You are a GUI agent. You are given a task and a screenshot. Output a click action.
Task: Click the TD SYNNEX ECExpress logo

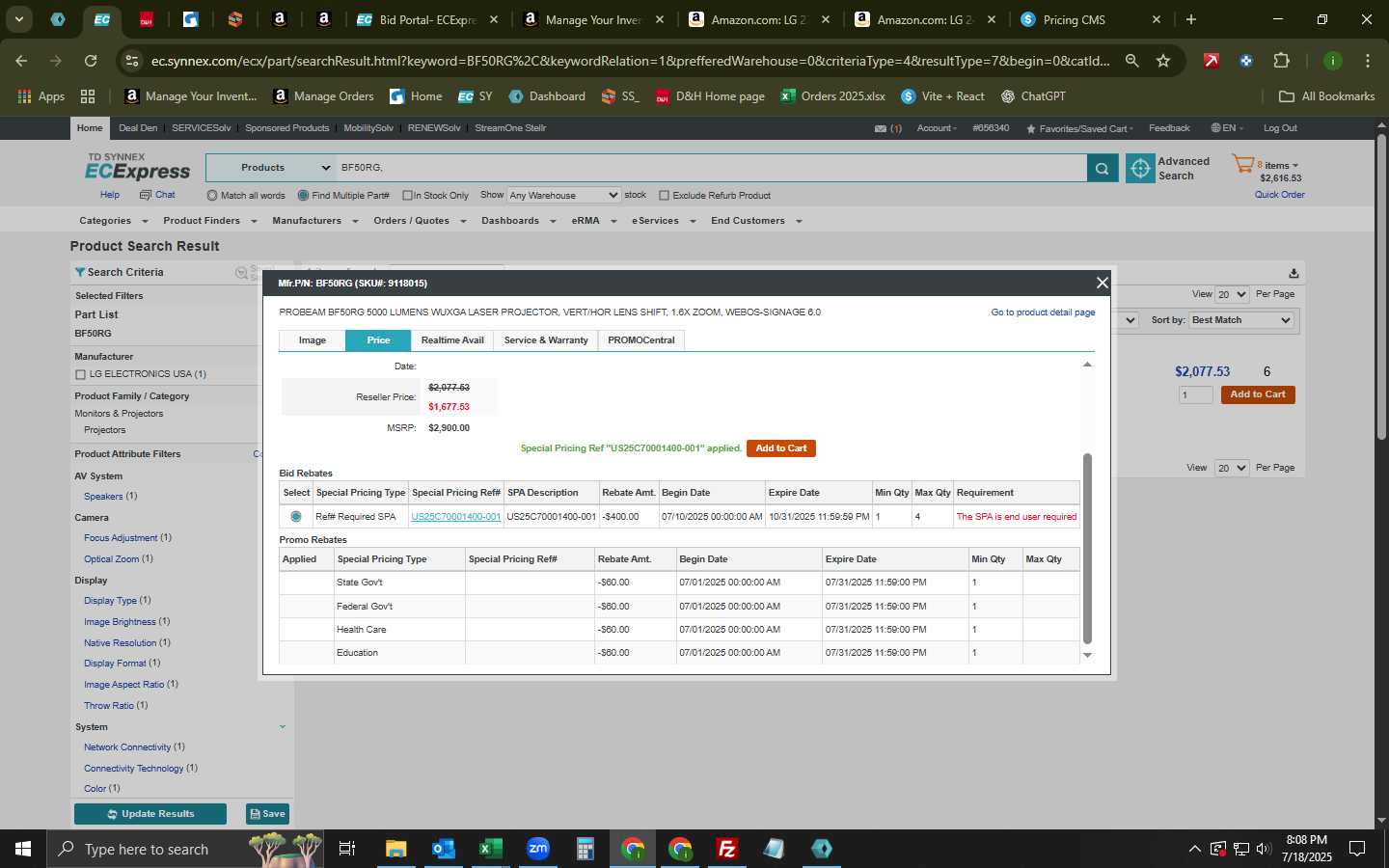click(x=138, y=167)
